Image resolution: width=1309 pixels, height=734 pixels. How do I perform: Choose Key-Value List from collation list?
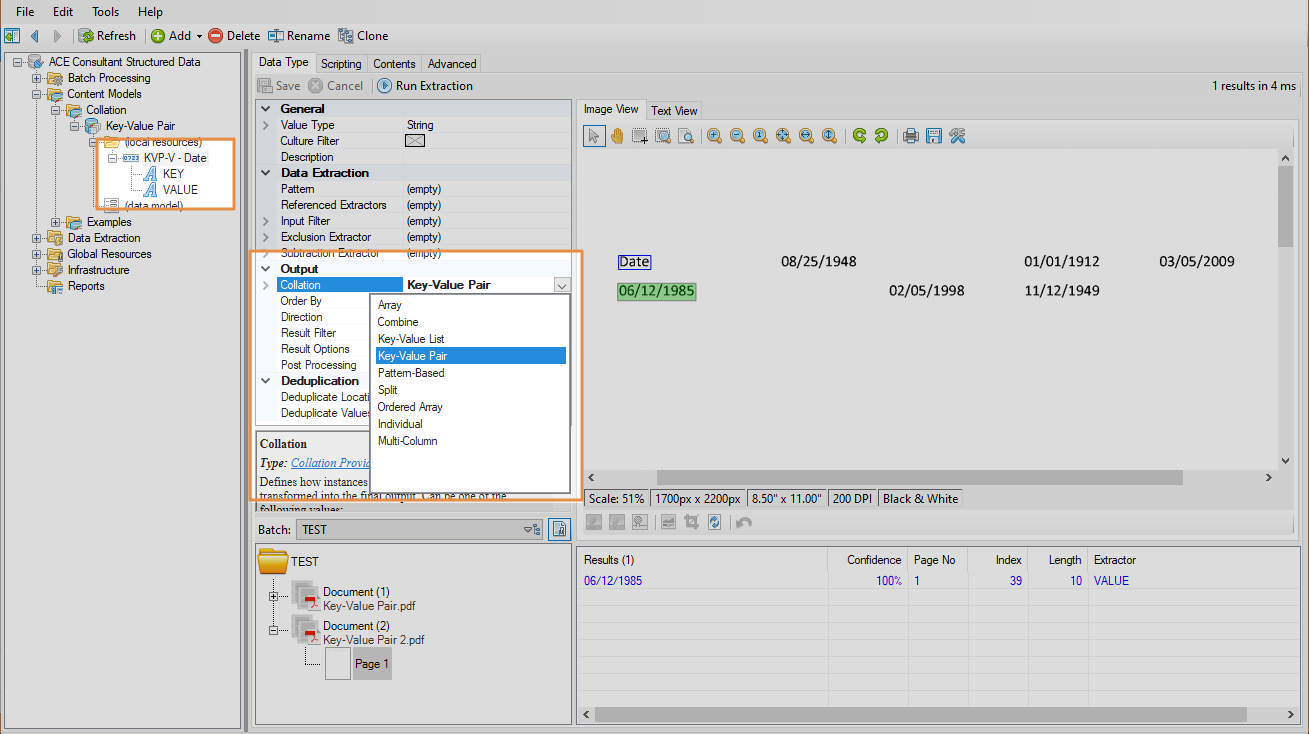411,339
